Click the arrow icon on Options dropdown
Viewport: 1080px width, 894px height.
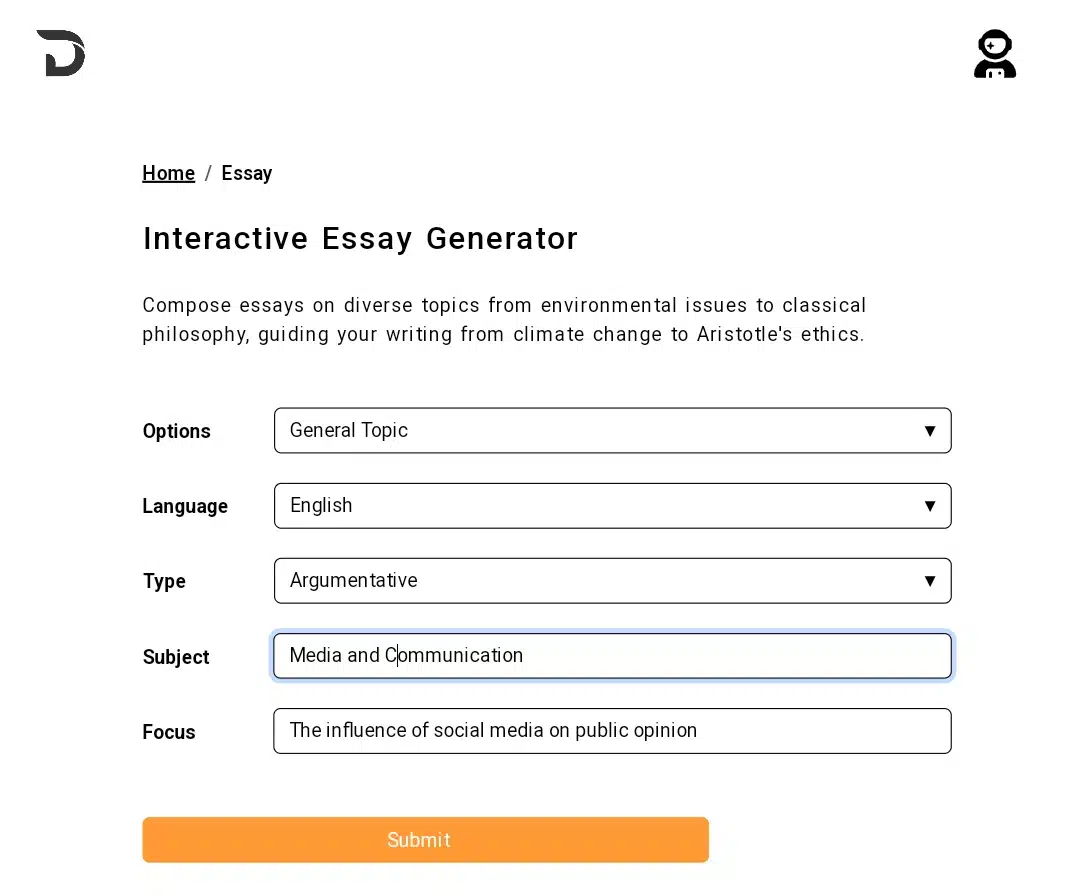[930, 431]
